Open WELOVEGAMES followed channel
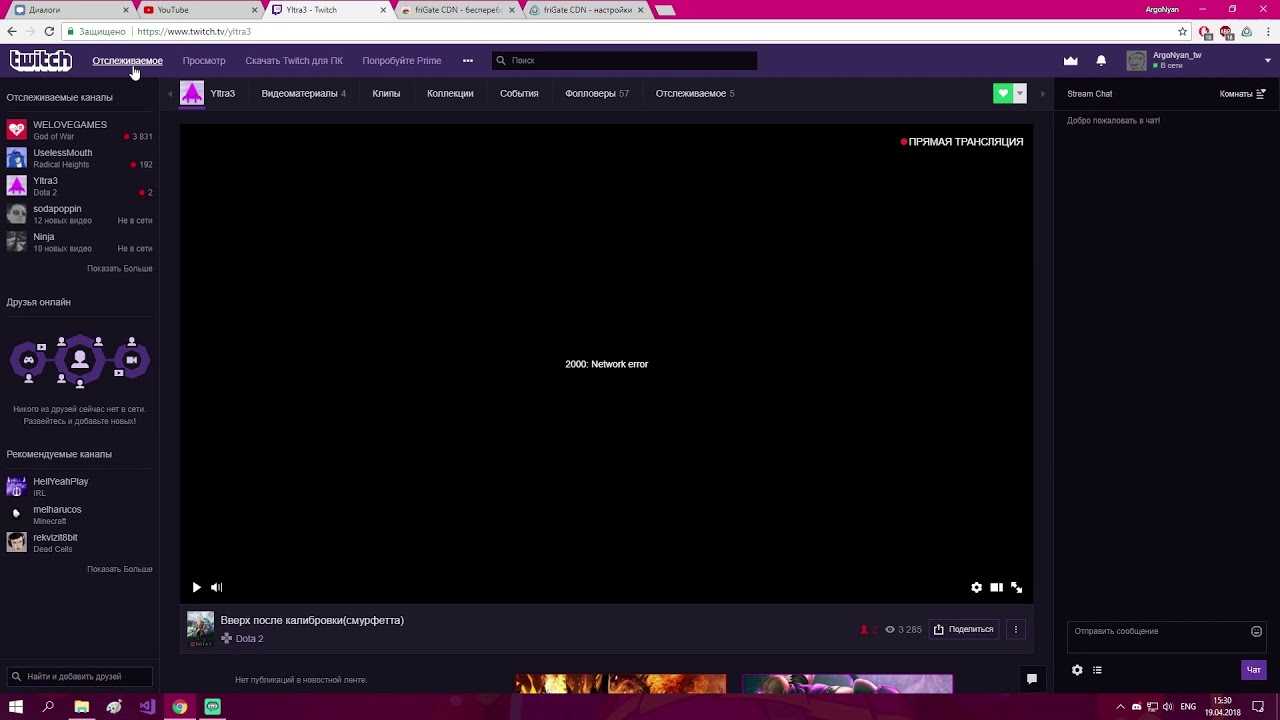The height and width of the screenshot is (720, 1280). pyautogui.click(x=79, y=130)
